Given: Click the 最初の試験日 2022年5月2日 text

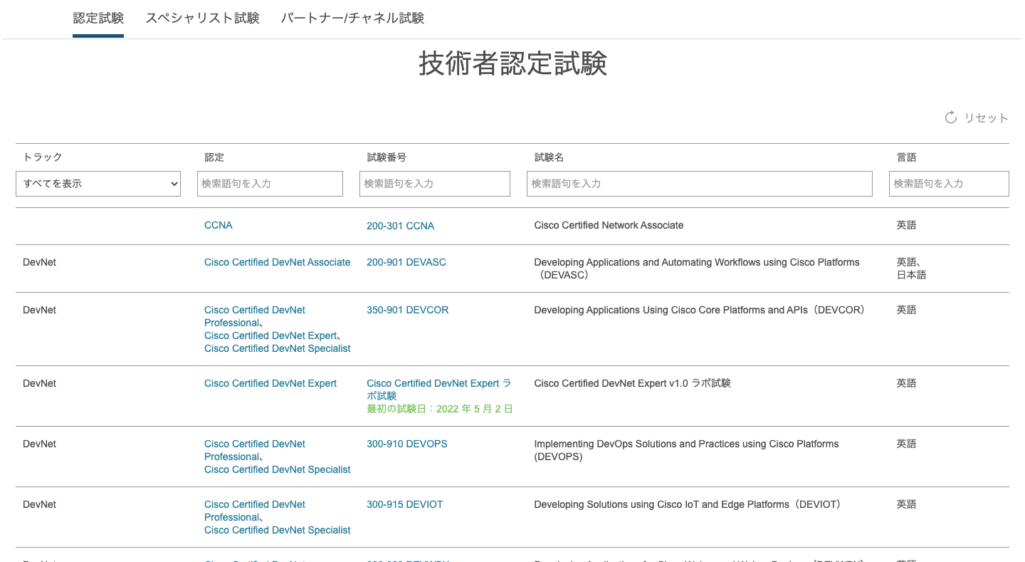Looking at the screenshot, I should click(x=439, y=408).
